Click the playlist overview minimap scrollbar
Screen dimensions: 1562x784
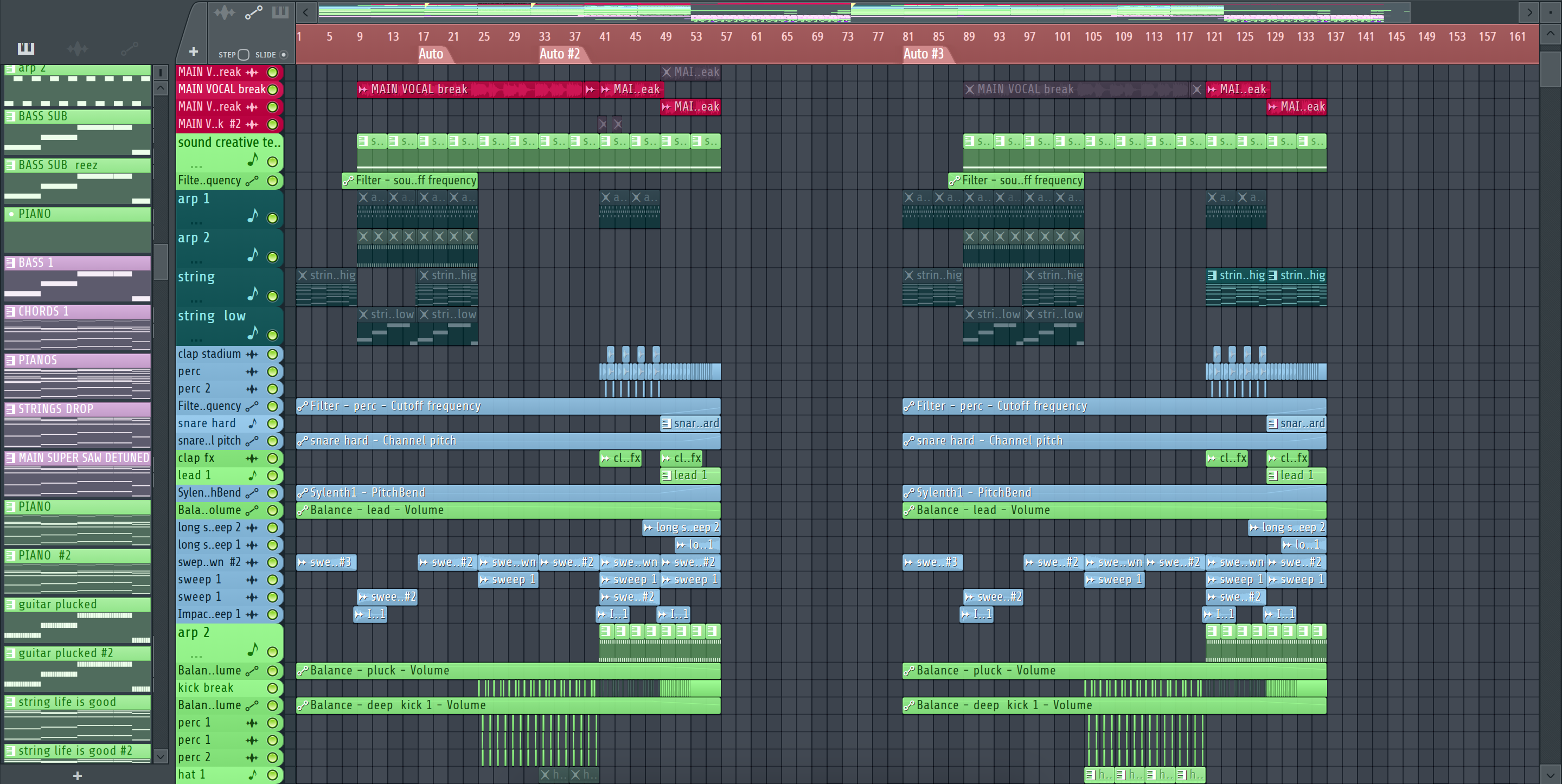point(864,12)
